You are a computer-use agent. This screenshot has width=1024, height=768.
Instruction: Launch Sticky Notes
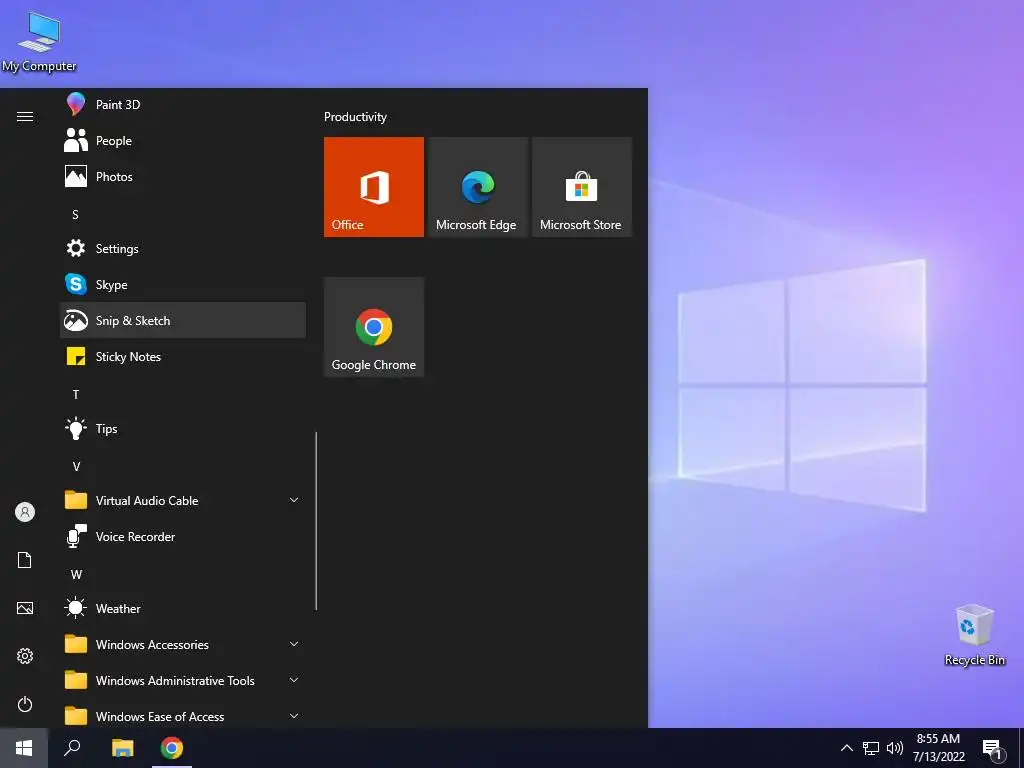[182, 356]
